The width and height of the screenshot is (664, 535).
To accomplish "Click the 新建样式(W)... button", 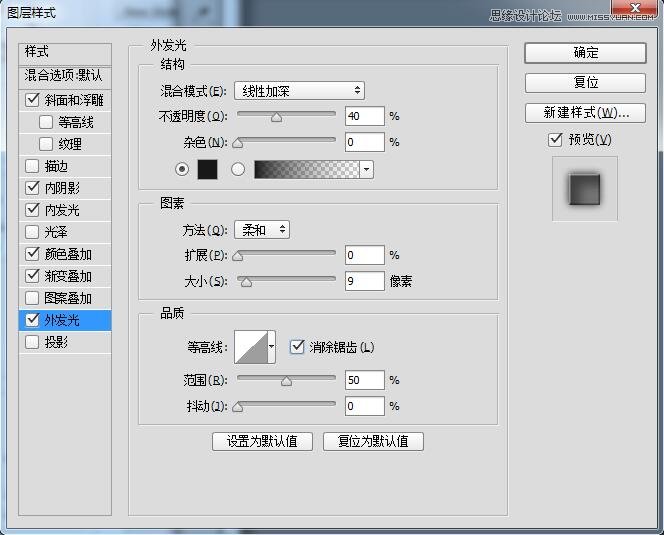I will 585,113.
